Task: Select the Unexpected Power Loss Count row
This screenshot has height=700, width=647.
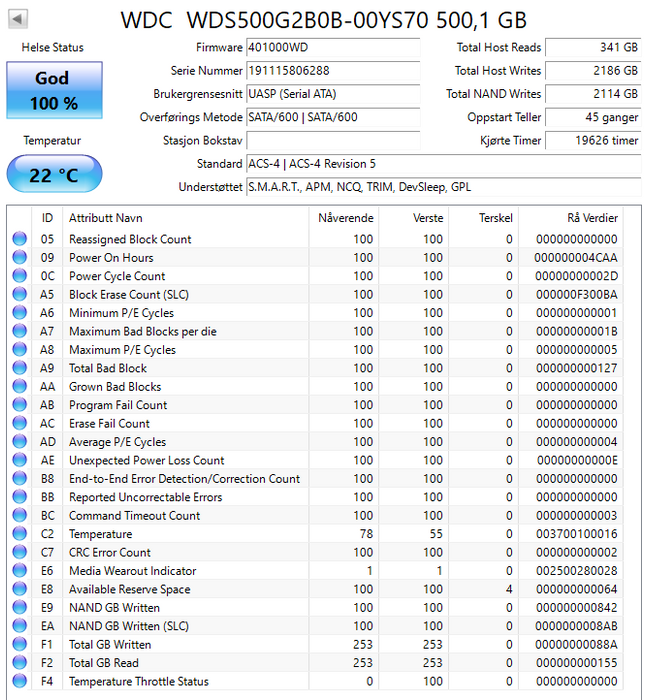Action: [x=146, y=460]
